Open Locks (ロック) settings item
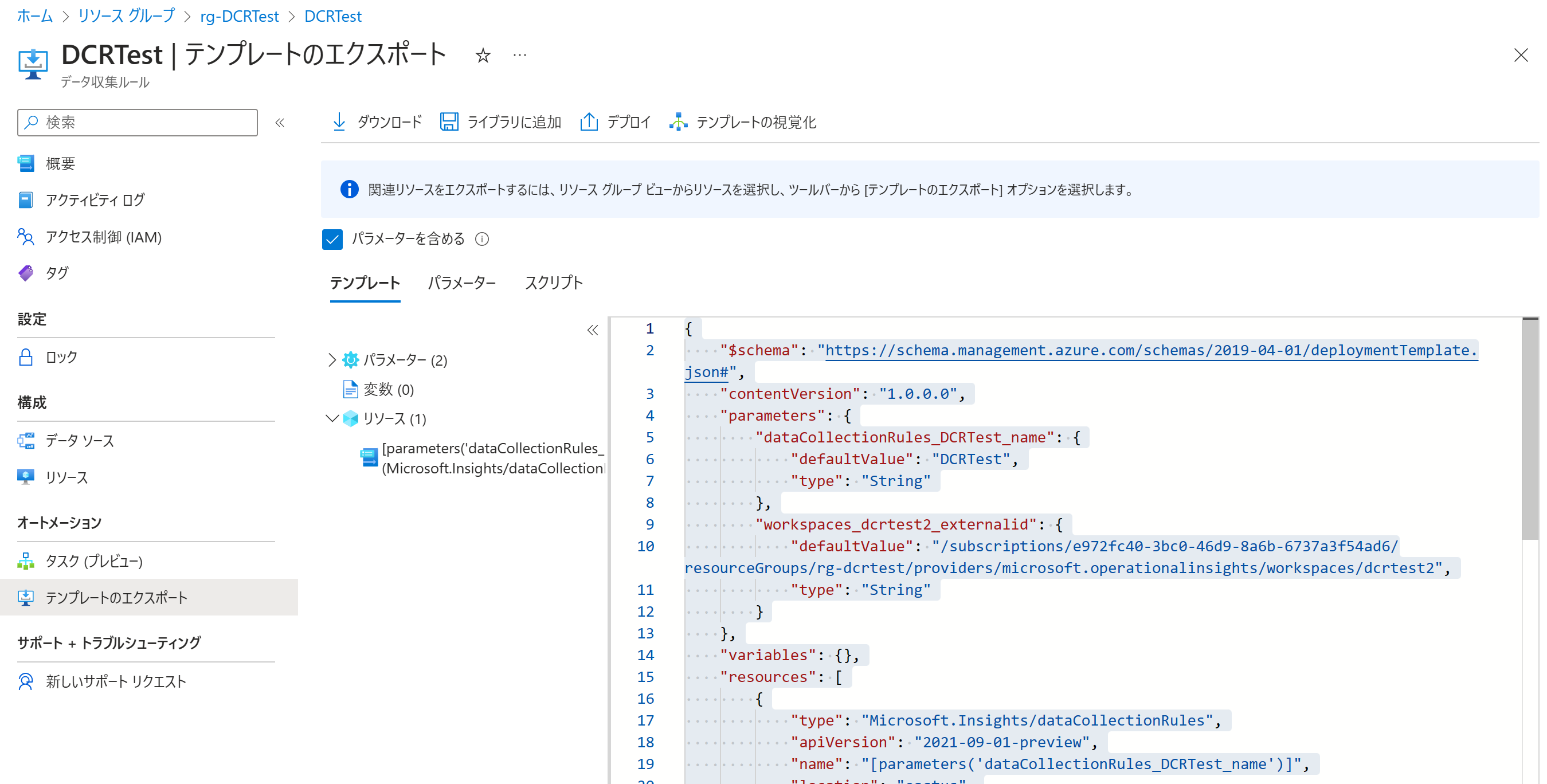 [x=61, y=357]
